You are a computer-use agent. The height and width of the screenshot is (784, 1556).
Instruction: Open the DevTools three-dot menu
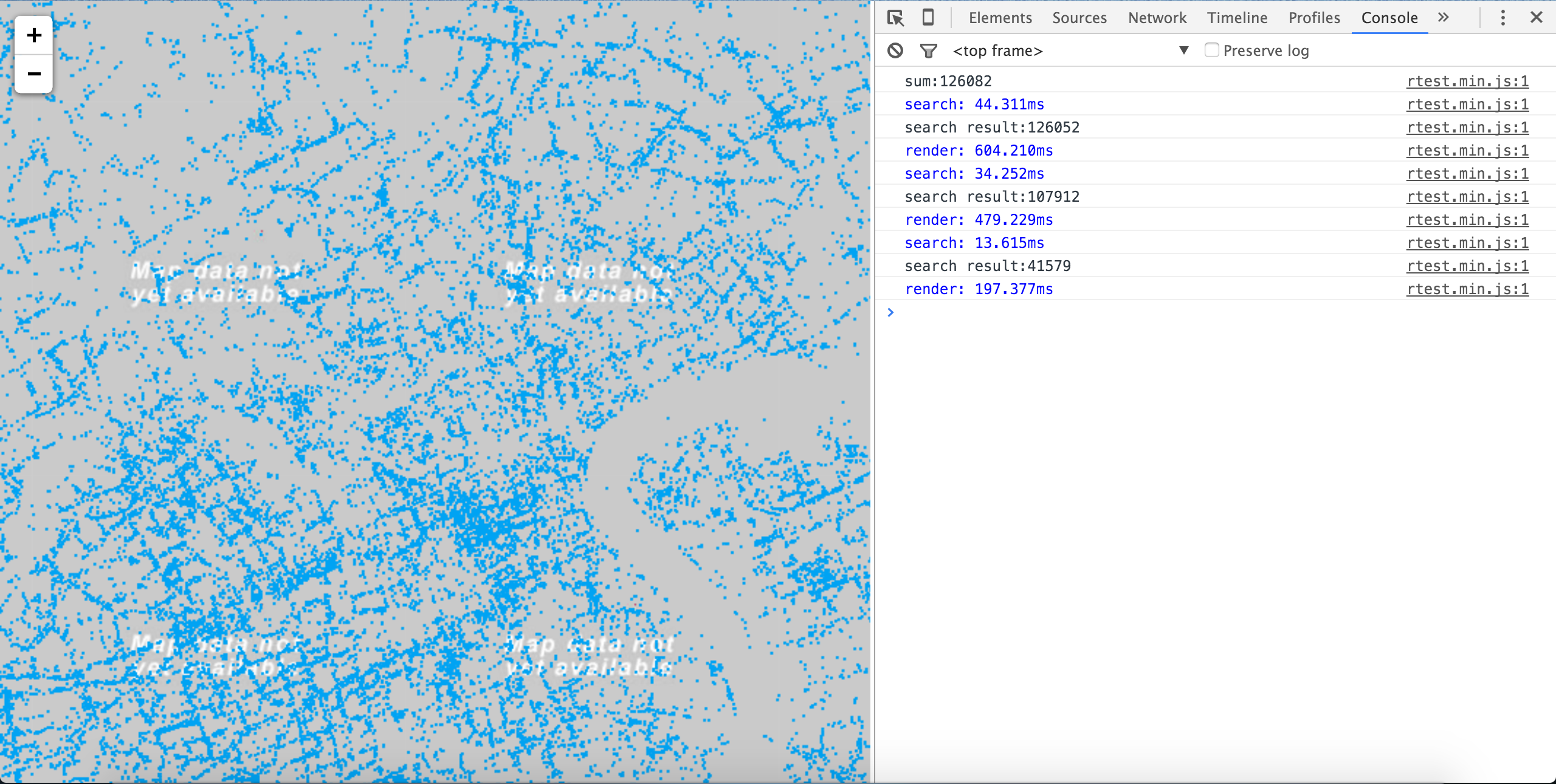(x=1503, y=18)
